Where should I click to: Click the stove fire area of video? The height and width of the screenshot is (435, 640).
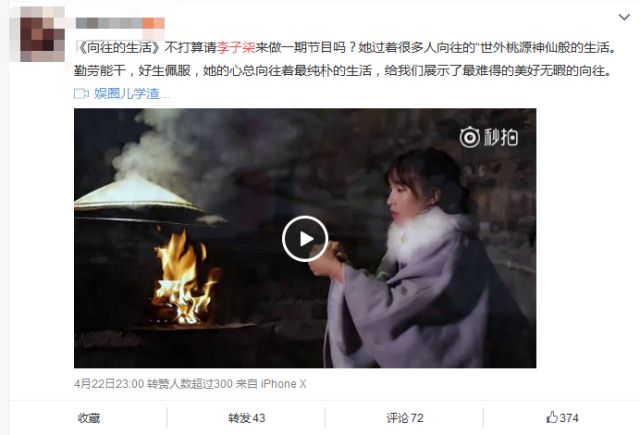coord(184,279)
